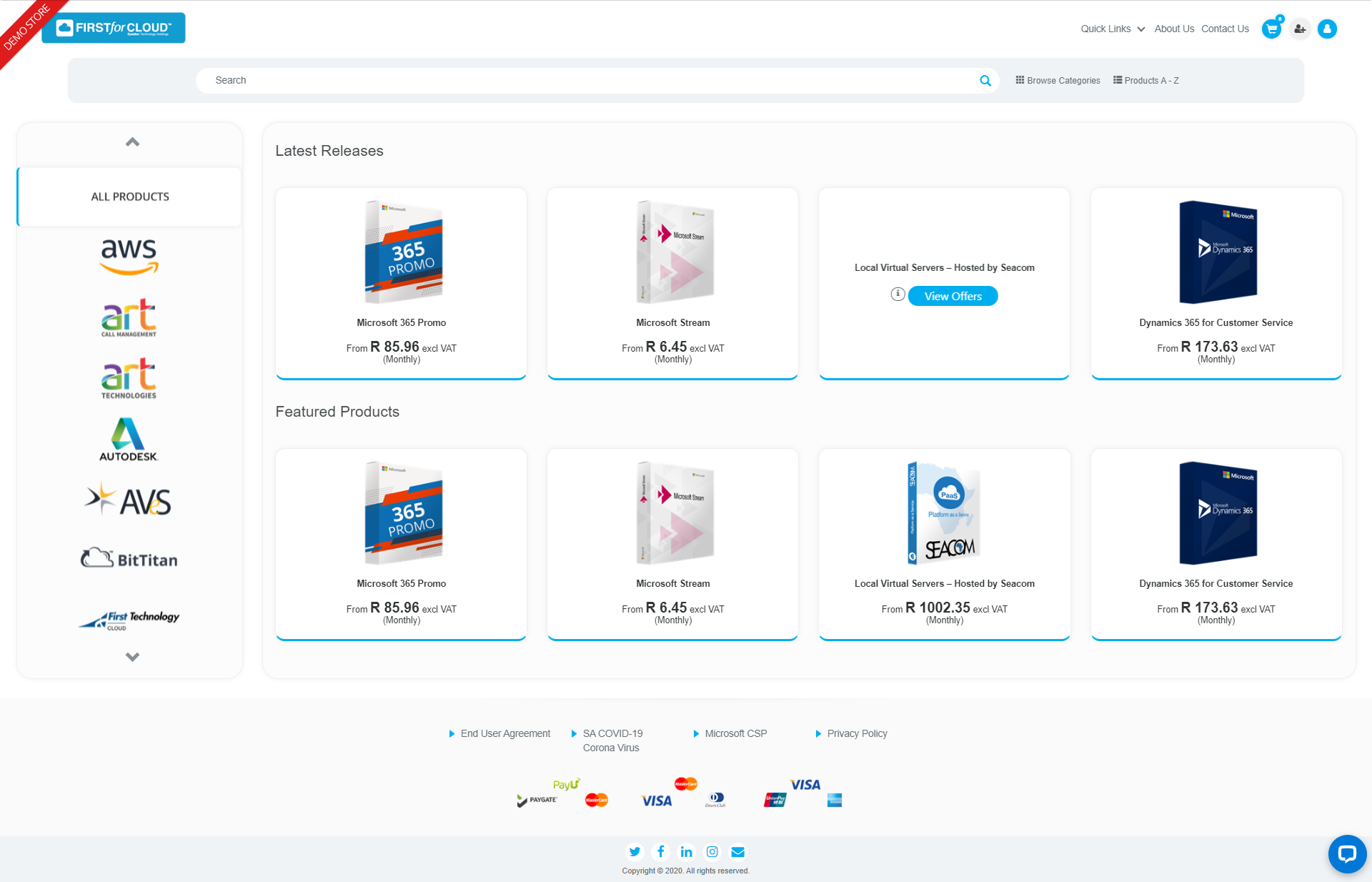Screen dimensions: 1372x882
Task: Click the search magnifier icon
Action: (985, 81)
